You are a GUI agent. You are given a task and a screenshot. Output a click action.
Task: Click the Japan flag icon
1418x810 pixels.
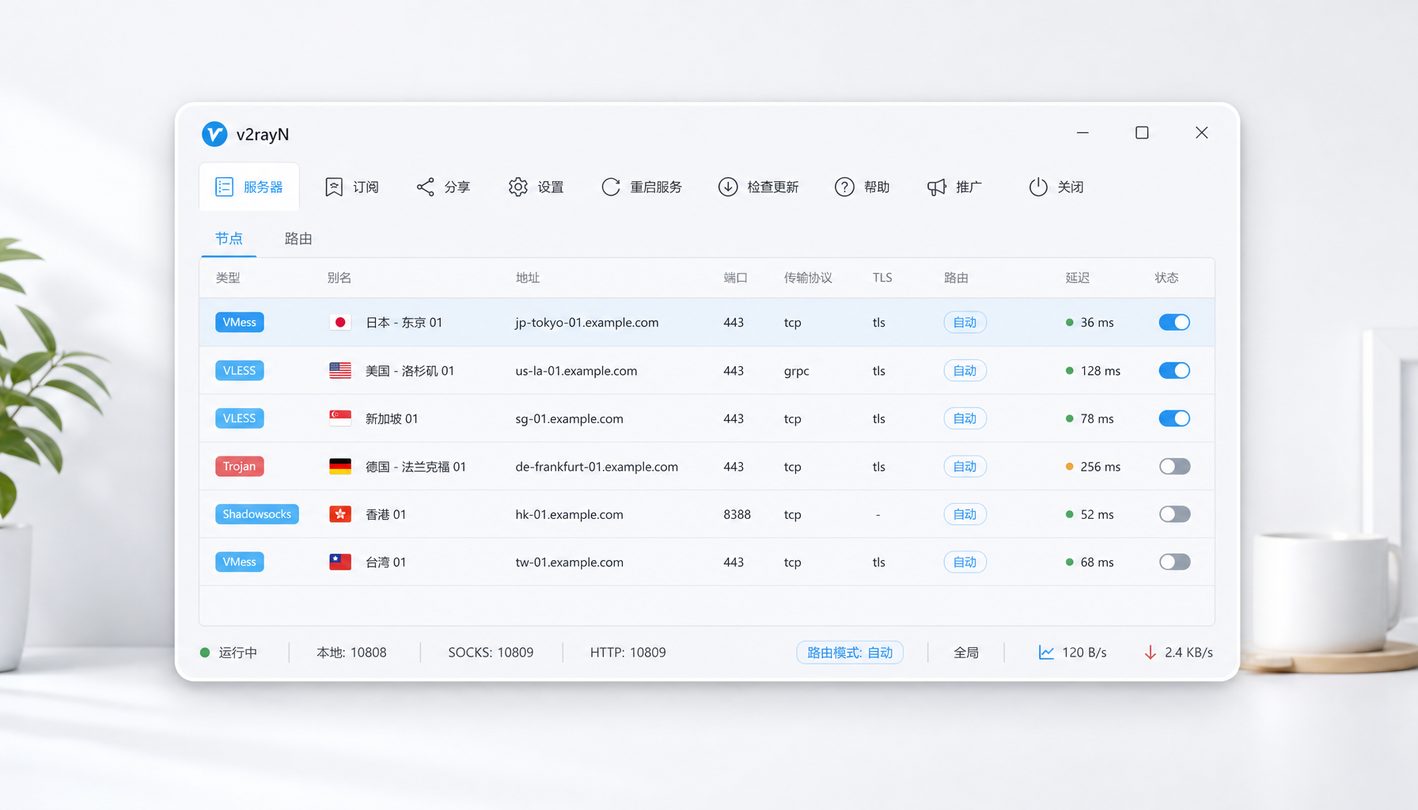(x=340, y=322)
